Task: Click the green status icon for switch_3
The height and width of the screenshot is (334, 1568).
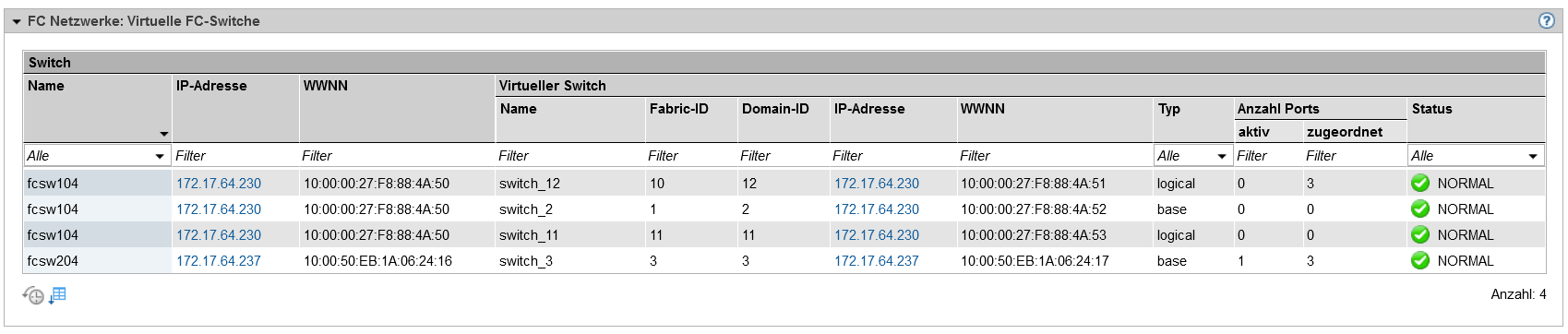Action: coord(1420,260)
